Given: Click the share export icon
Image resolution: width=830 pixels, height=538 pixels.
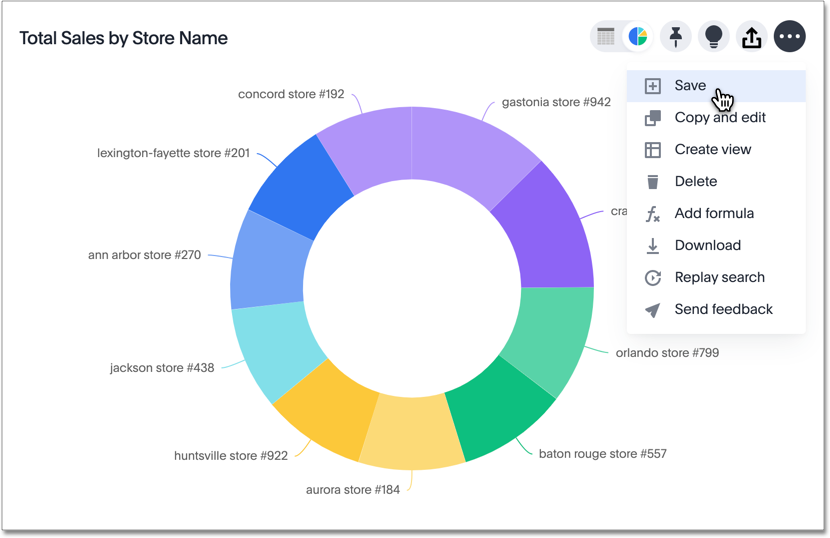Looking at the screenshot, I should tap(751, 37).
